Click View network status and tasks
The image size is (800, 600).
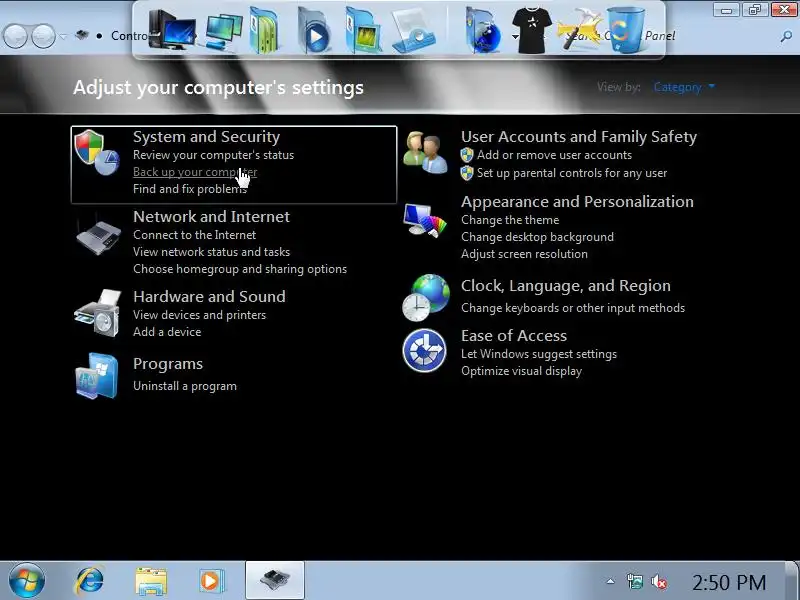tap(211, 252)
